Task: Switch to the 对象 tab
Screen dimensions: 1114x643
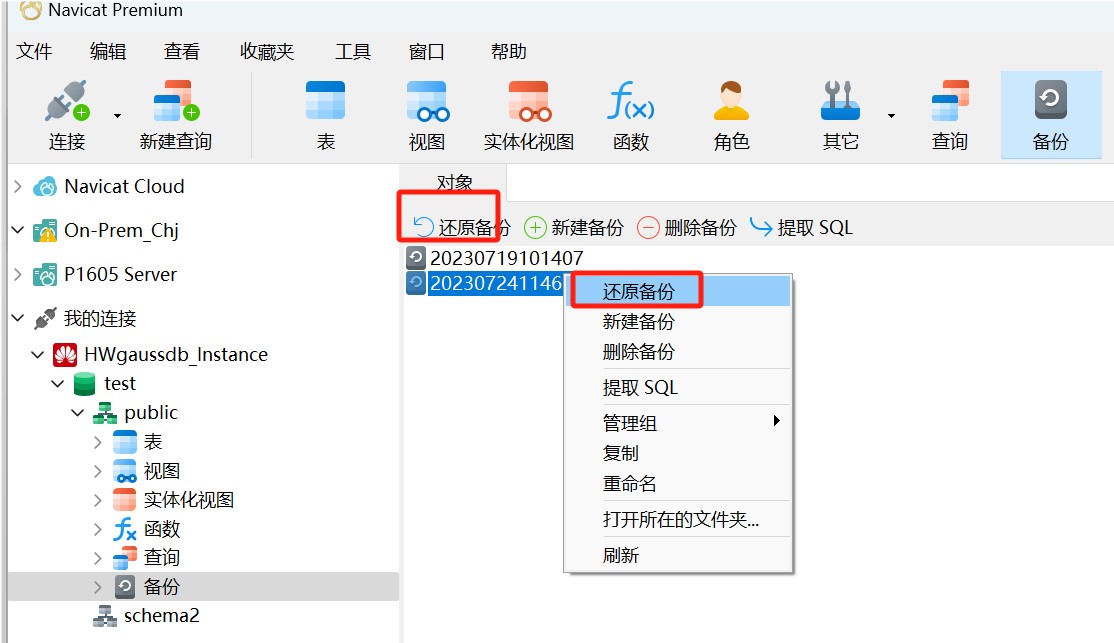Action: point(456,182)
